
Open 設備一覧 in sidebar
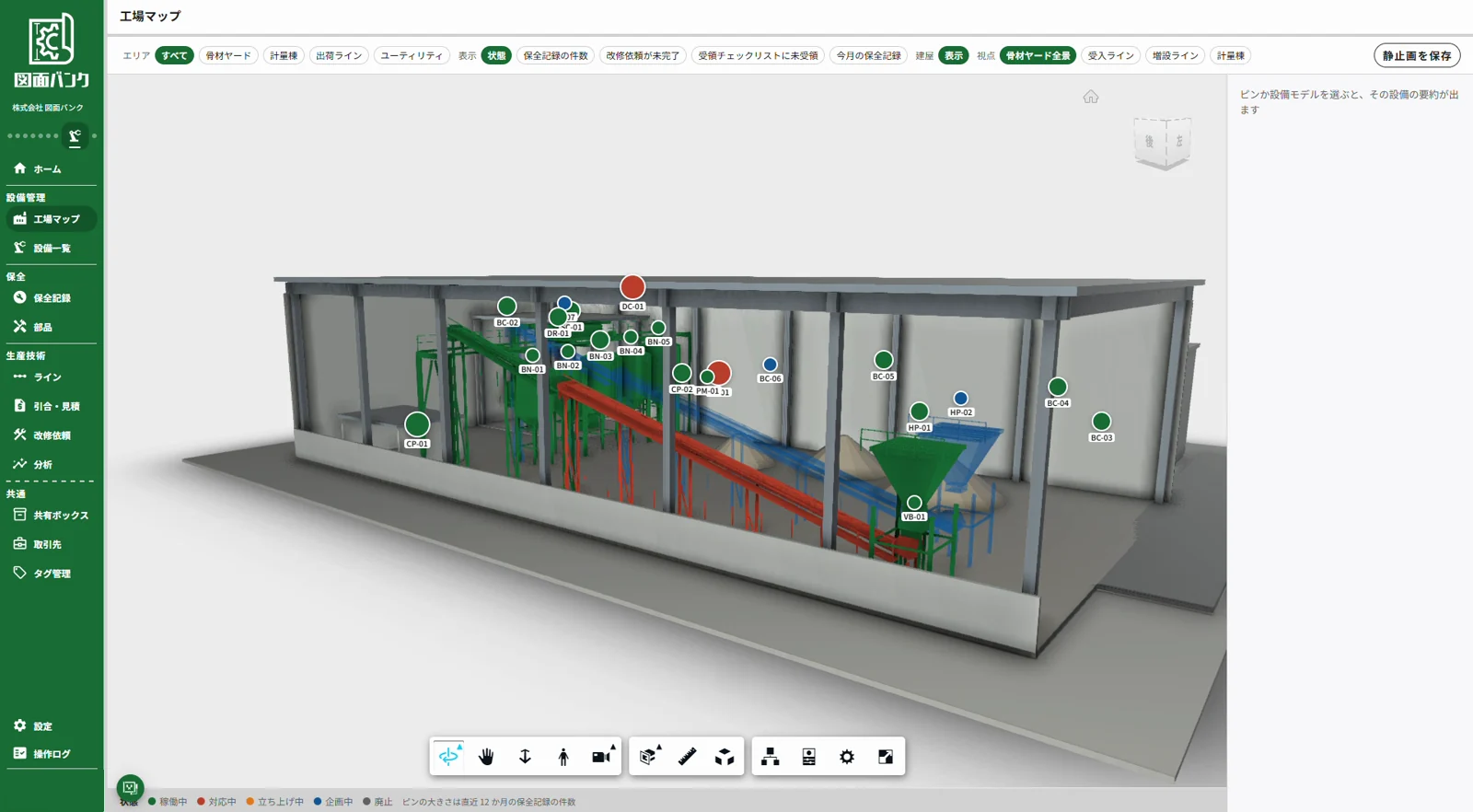pyautogui.click(x=52, y=249)
